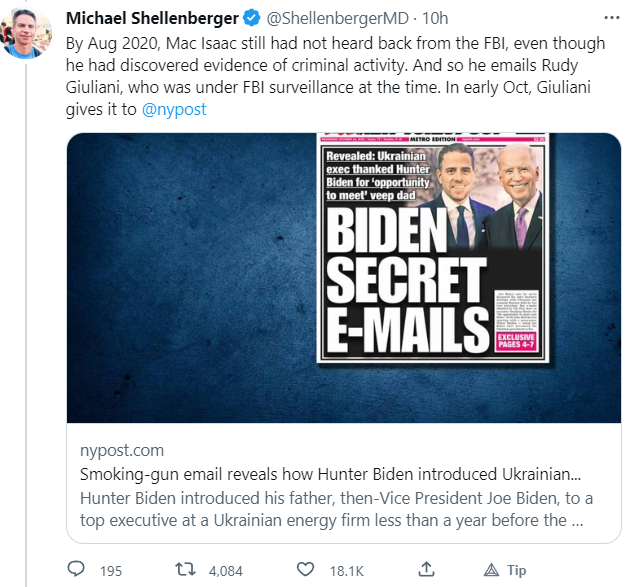Click the retweet arrows icon

(x=186, y=569)
